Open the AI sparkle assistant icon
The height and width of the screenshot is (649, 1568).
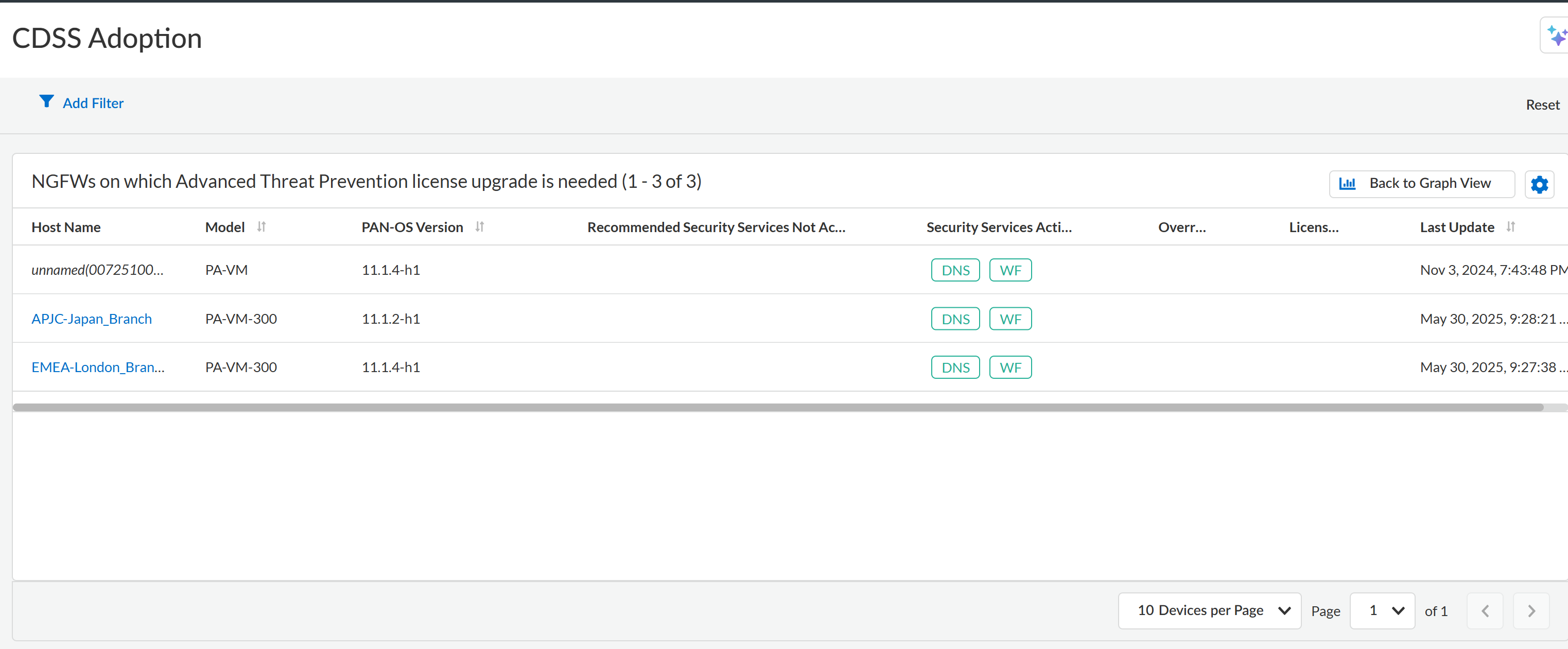[1556, 36]
